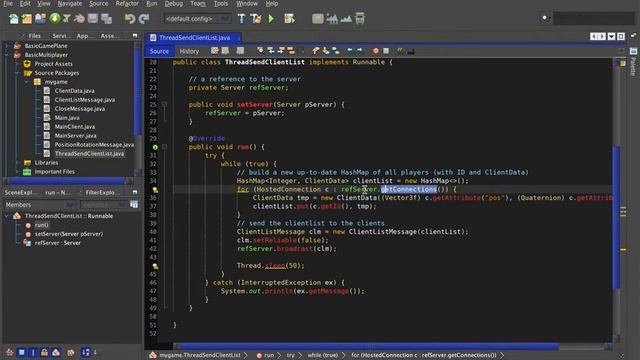Click the hint bulb on line 35
The image size is (640, 360).
coord(155,190)
